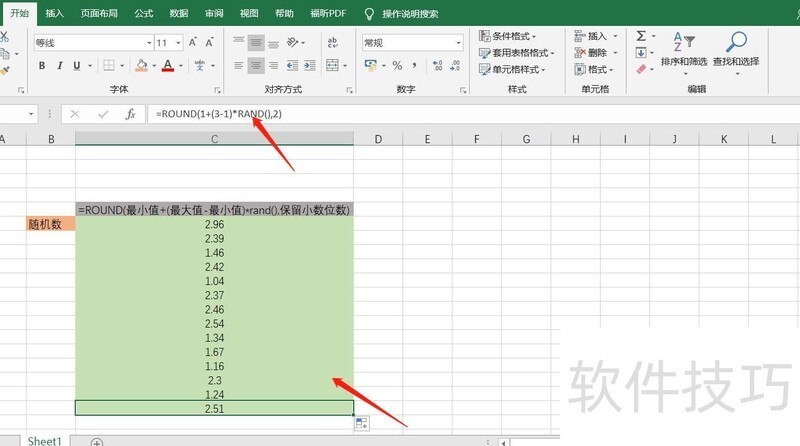This screenshot has width=800, height=446.
Task: Increase font size with larger A icon
Action: click(x=193, y=42)
